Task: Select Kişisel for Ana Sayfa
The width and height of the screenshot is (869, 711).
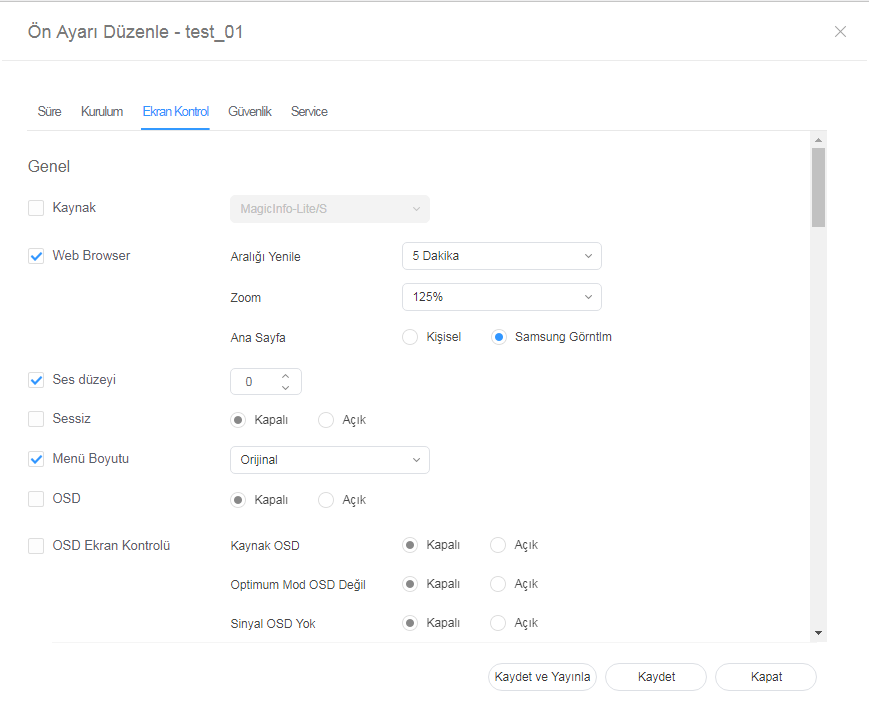Action: coord(410,337)
